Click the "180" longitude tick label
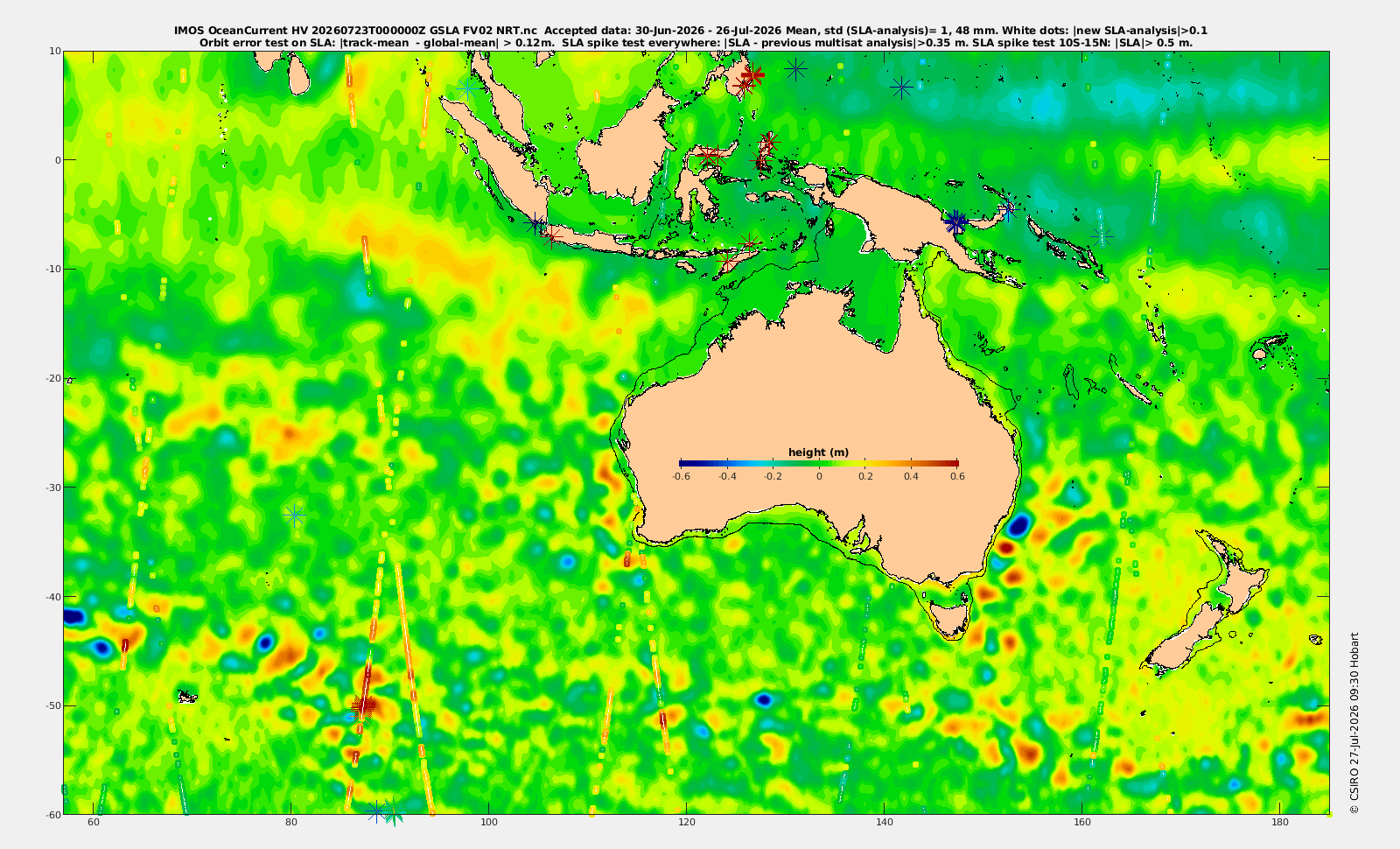This screenshot has width=1400, height=849. coord(1280,823)
